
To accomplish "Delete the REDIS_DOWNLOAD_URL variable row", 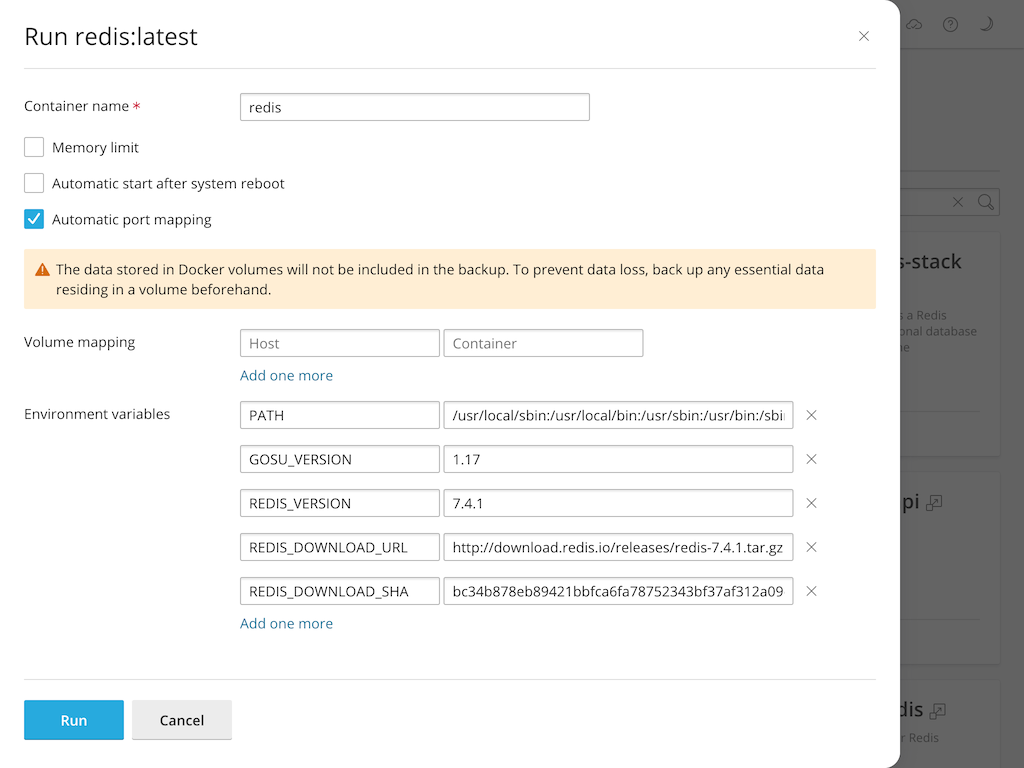I will point(811,547).
